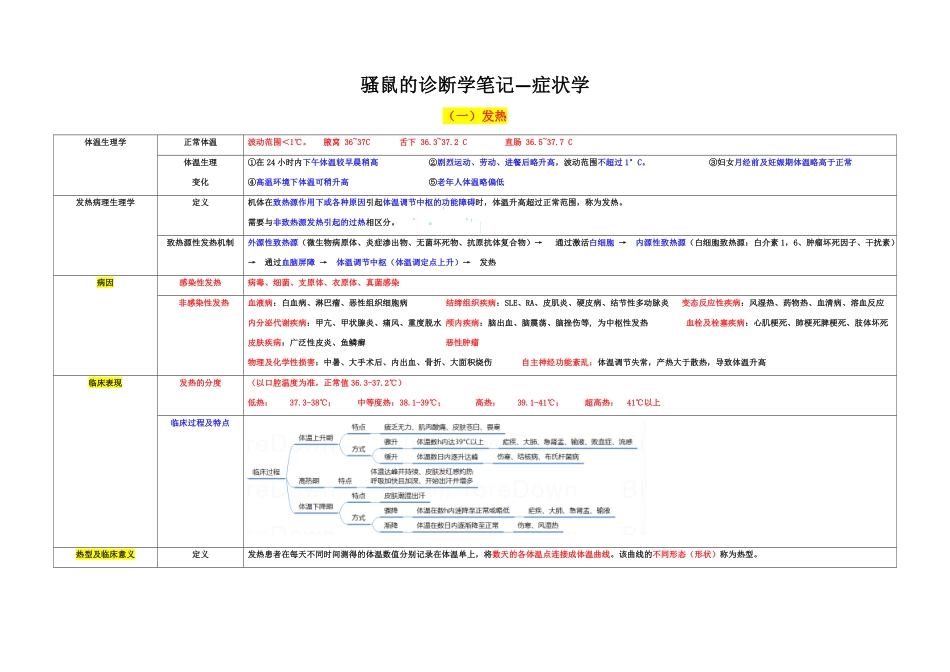Click the mind map node 高热期

[308, 481]
